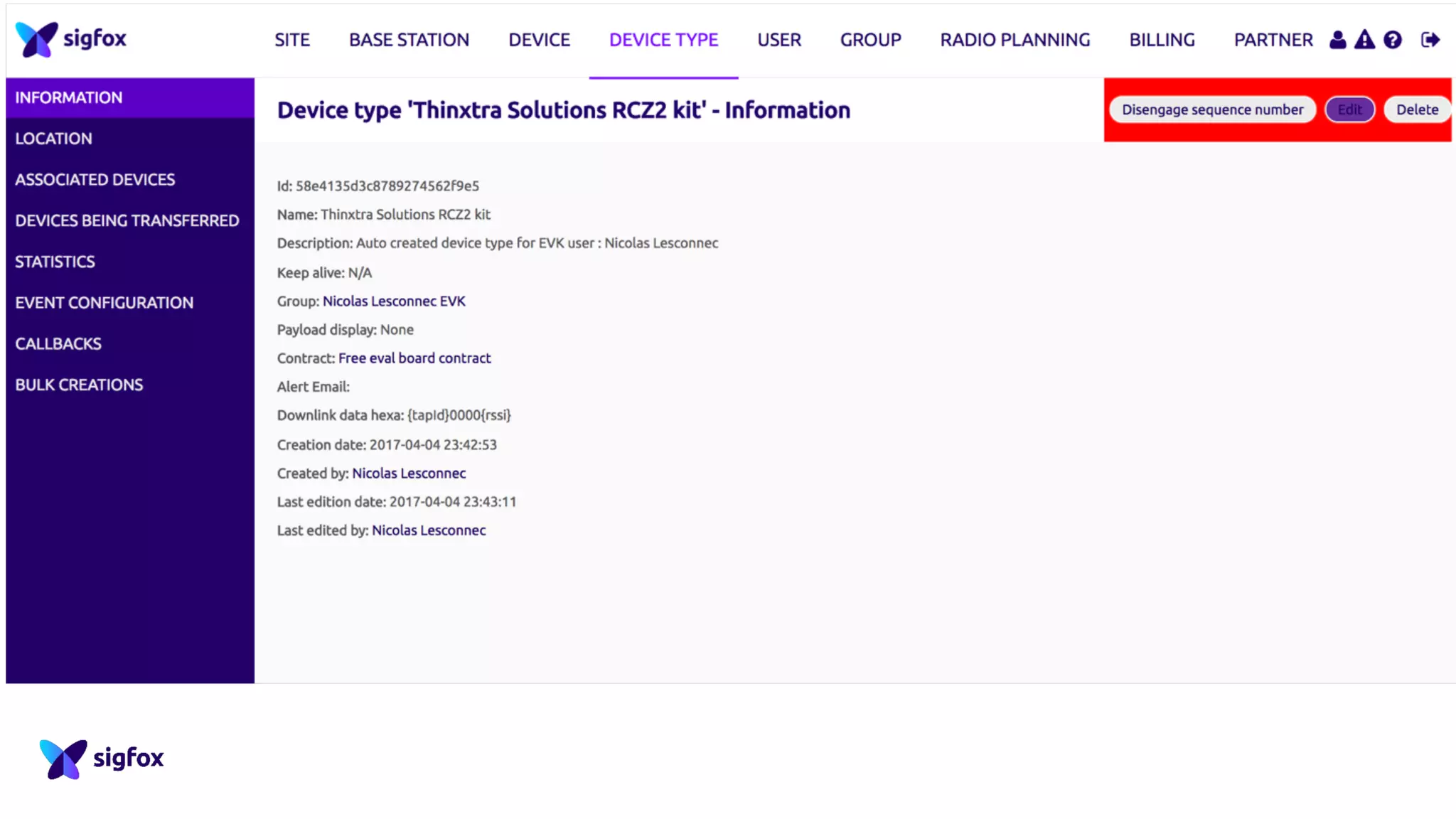
Task: Open the alerts warning triangle icon
Action: [x=1364, y=40]
